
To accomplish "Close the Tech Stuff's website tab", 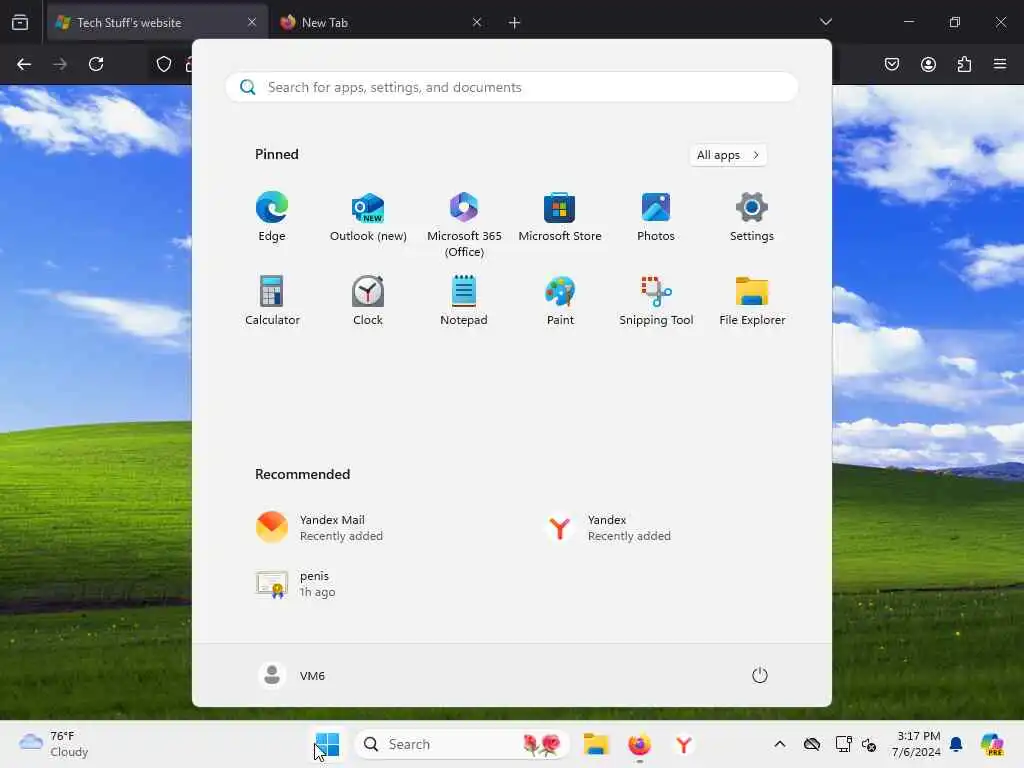I will (x=252, y=22).
